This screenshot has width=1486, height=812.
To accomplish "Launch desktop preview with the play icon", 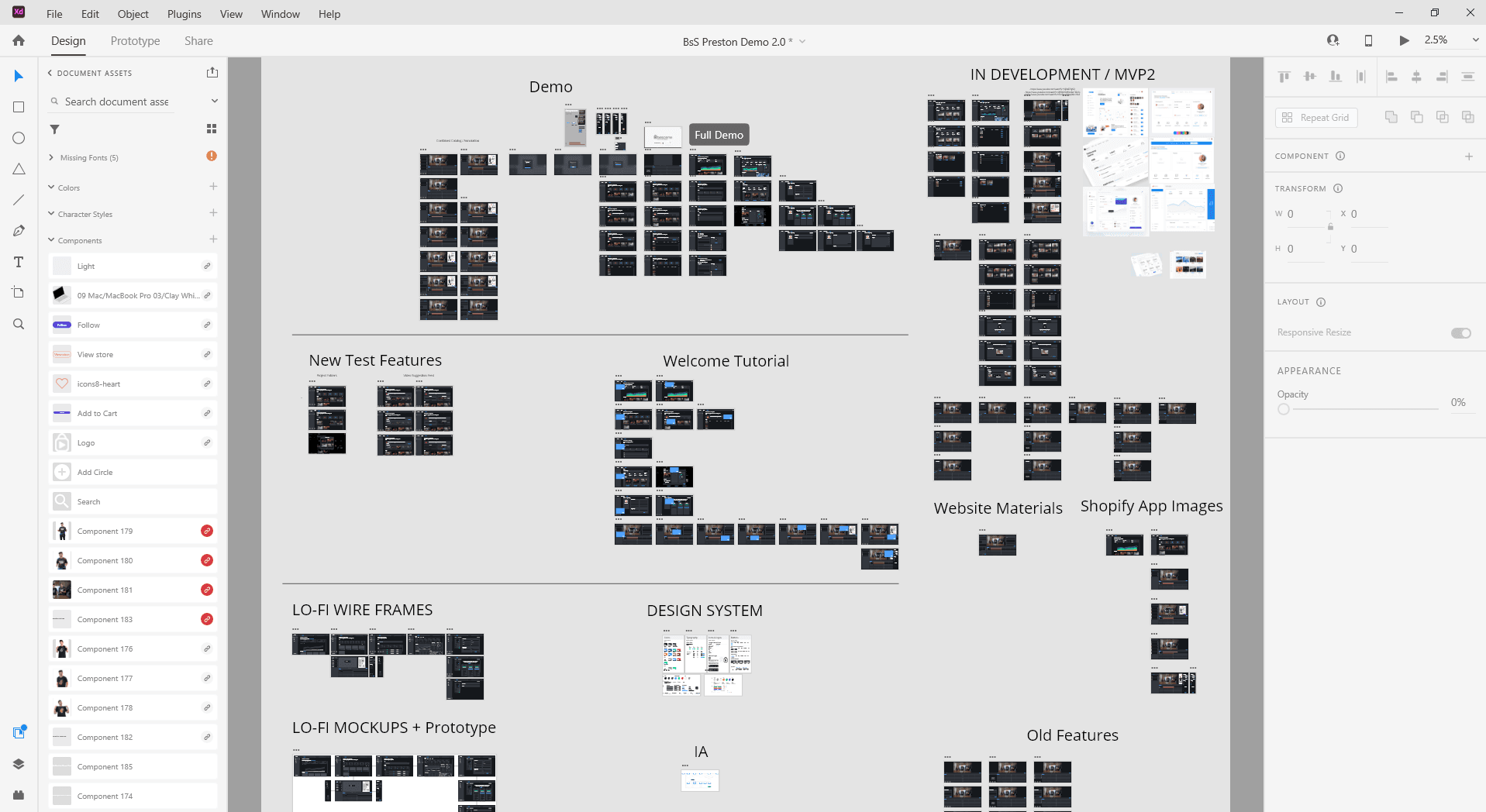I will 1403,40.
